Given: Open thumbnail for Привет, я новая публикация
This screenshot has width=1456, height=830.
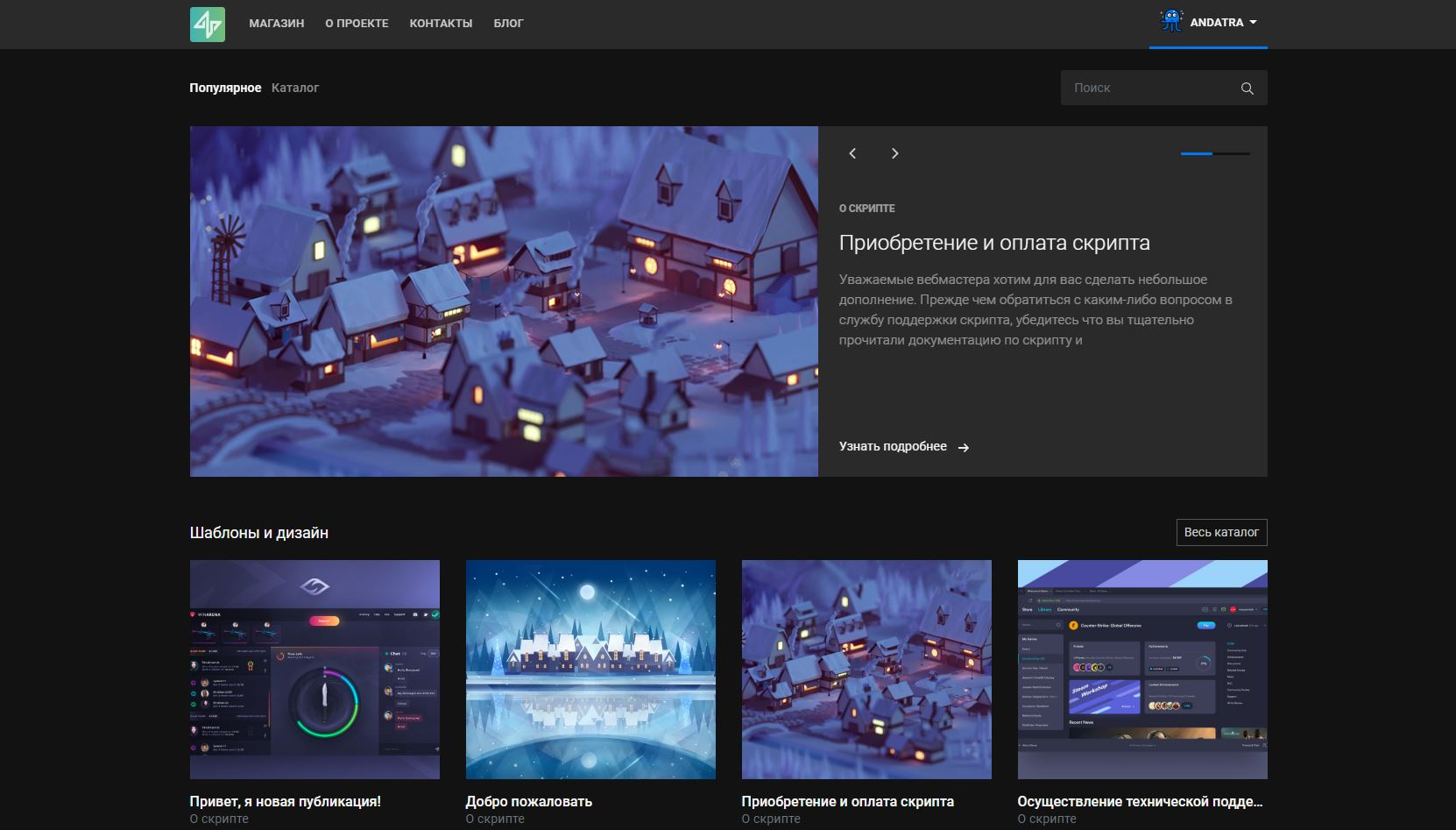Looking at the screenshot, I should point(315,670).
